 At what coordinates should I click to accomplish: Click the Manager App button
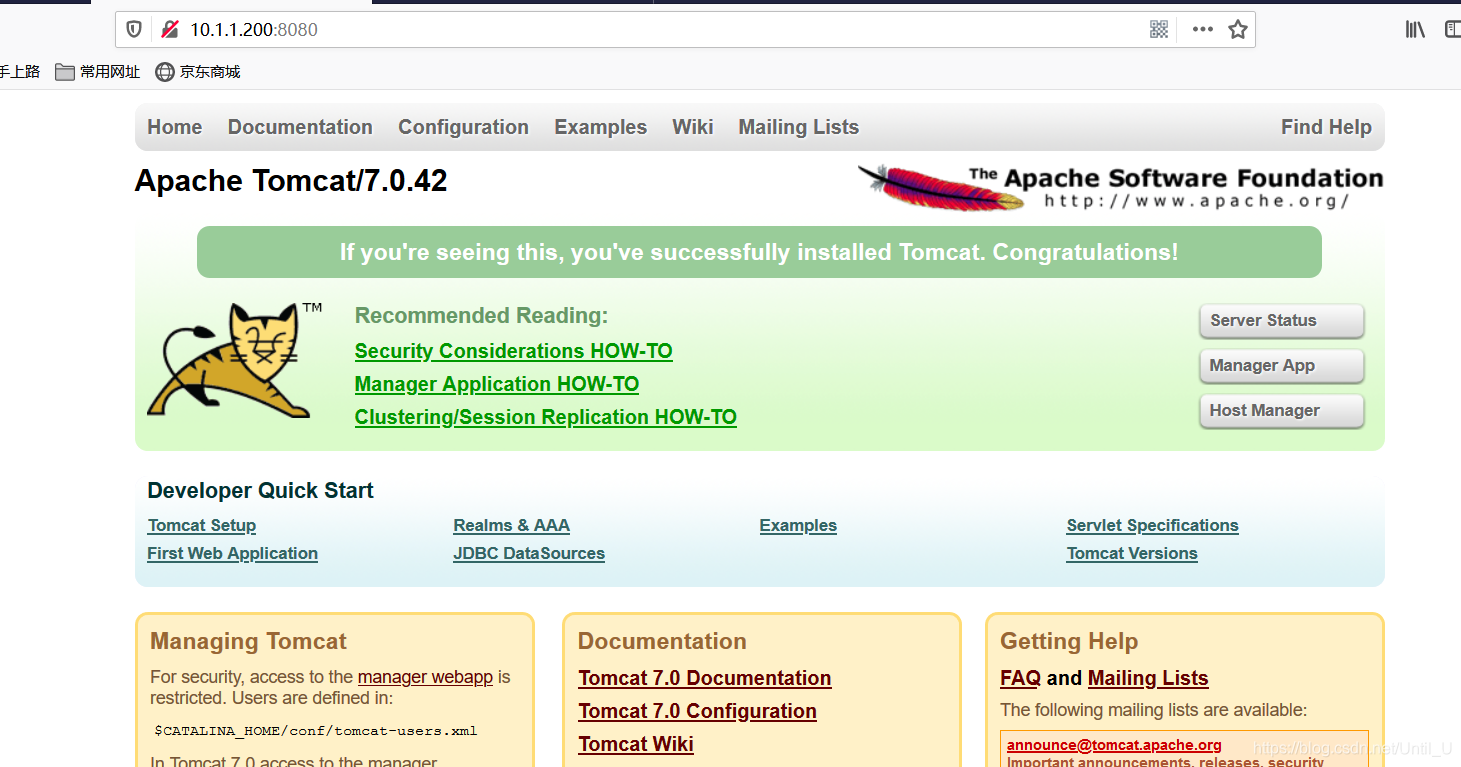point(1281,366)
